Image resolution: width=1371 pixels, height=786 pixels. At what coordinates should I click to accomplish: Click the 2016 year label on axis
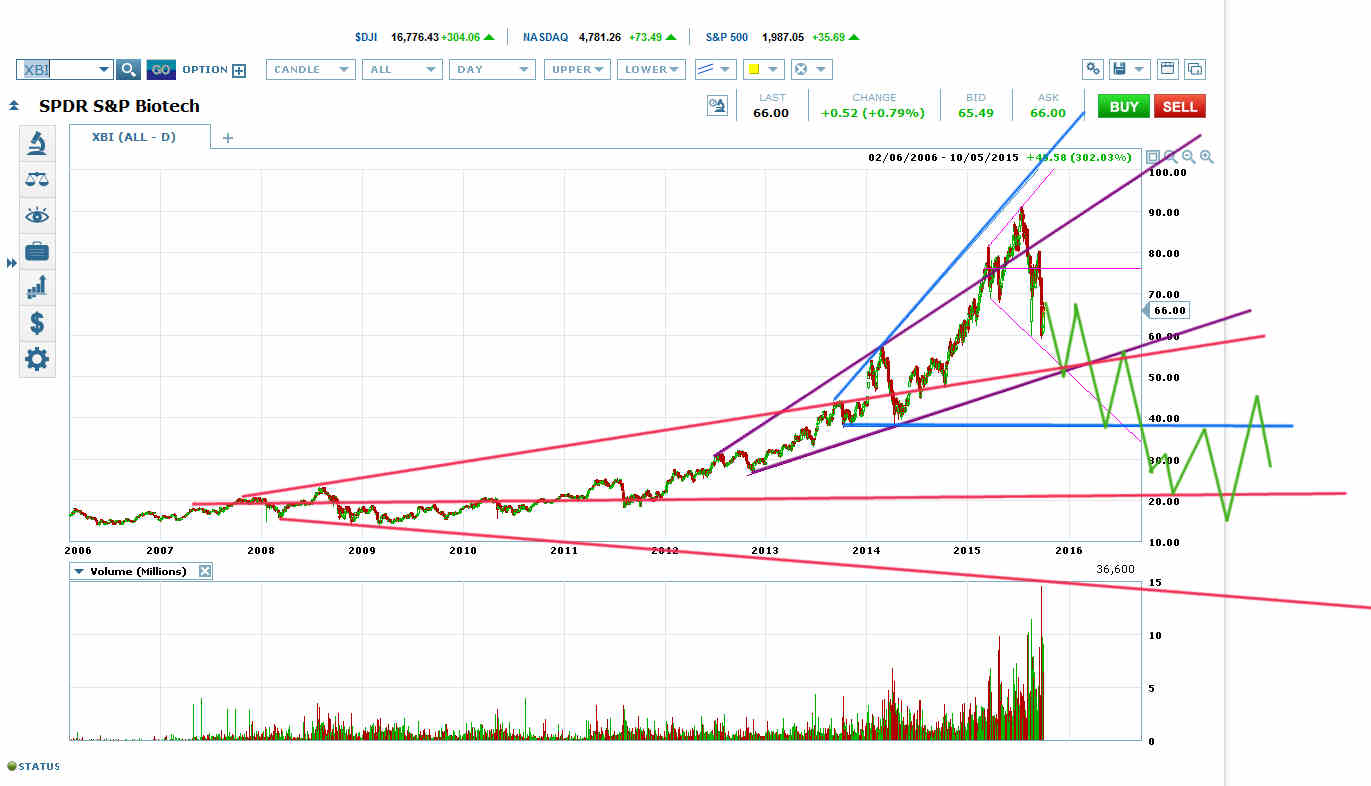click(1069, 550)
